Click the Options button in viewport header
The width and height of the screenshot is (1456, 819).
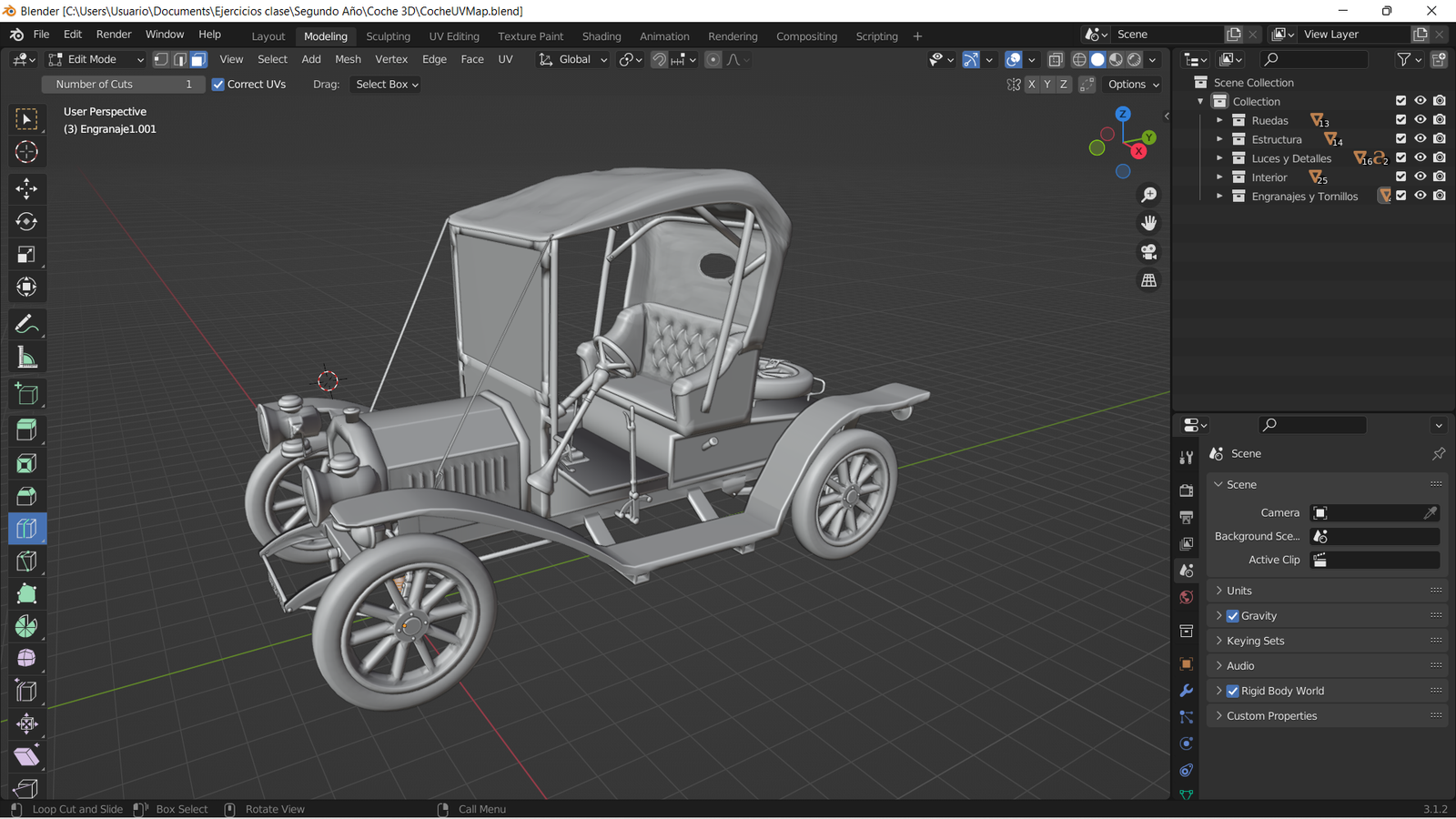pos(1133,85)
